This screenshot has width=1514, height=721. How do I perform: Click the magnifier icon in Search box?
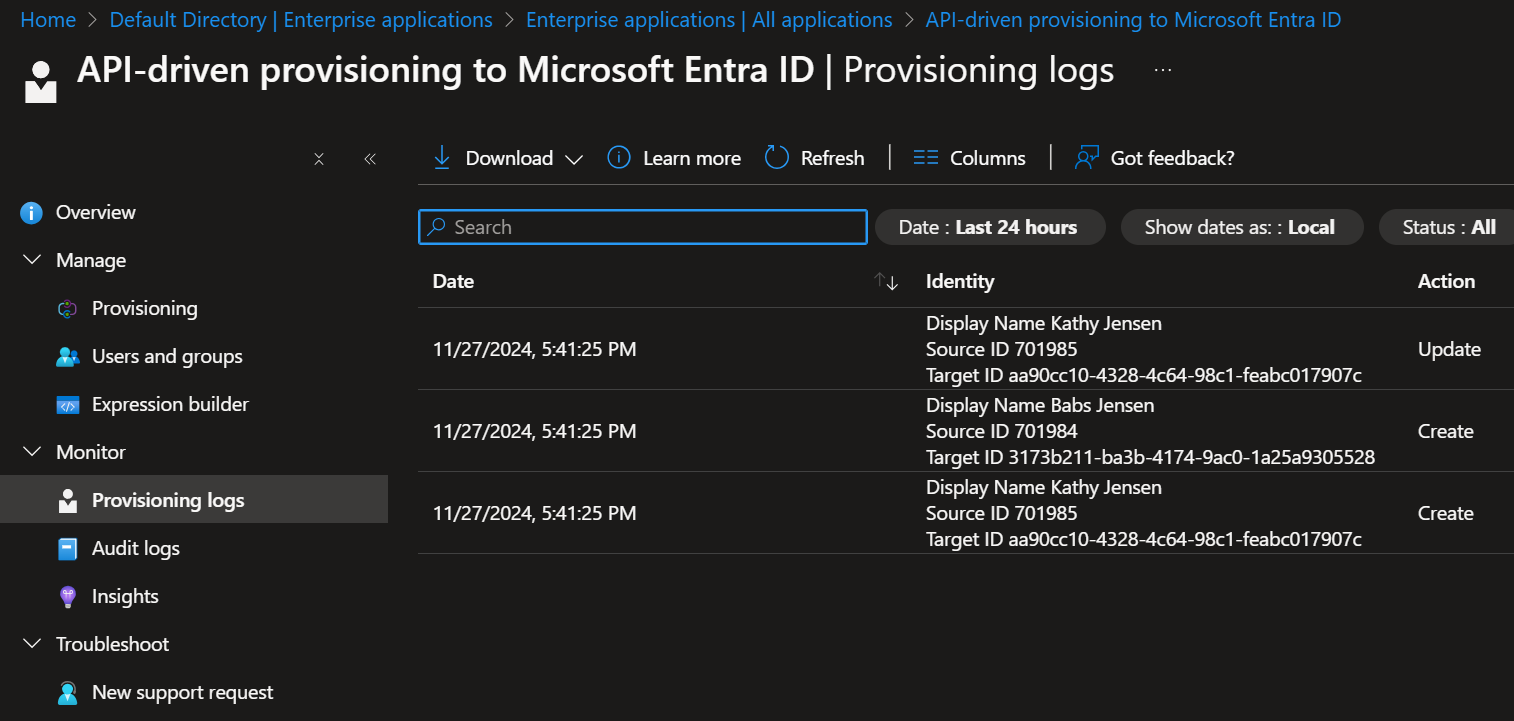(x=436, y=227)
